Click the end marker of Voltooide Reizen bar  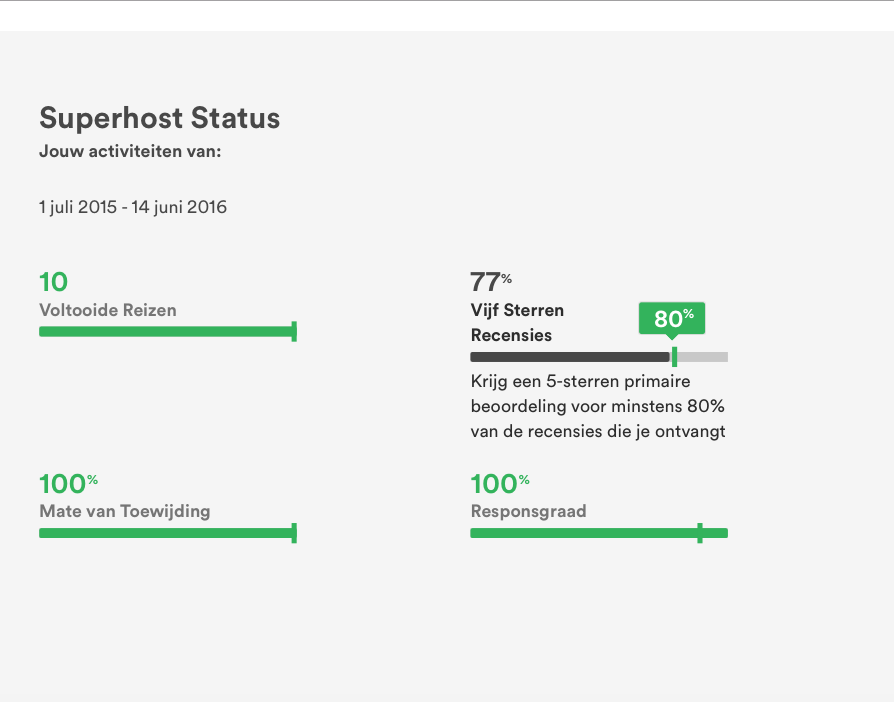pos(294,332)
